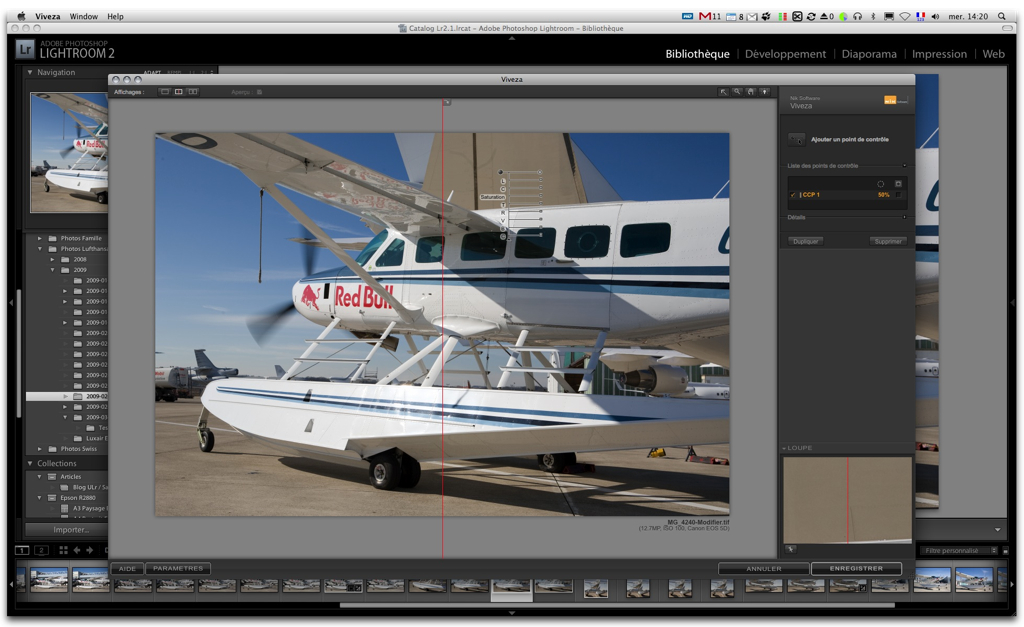Screen dimensions: 1024x627
Task: Click the Supprimer button
Action: [888, 242]
